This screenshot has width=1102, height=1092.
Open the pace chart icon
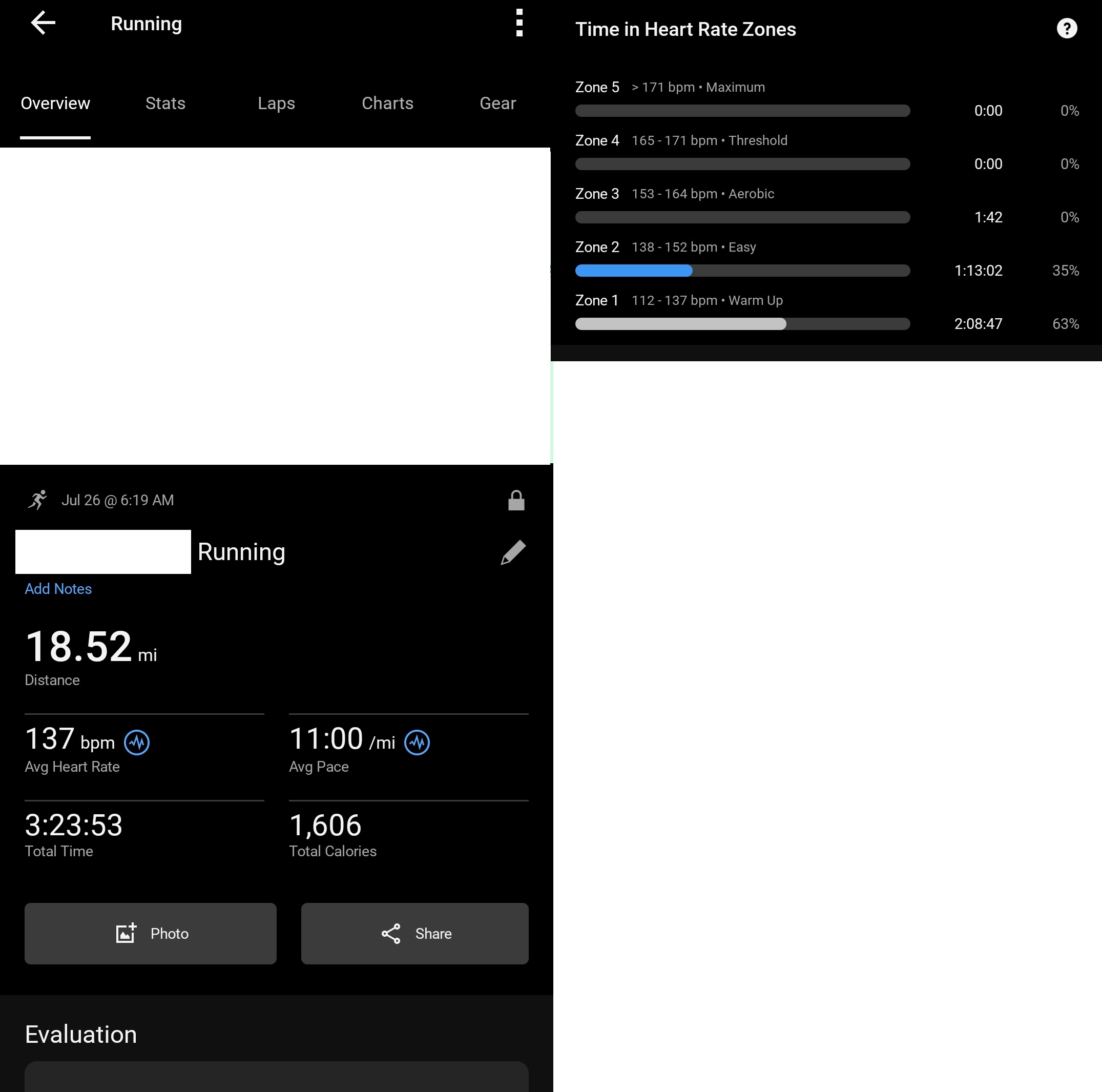(x=417, y=743)
